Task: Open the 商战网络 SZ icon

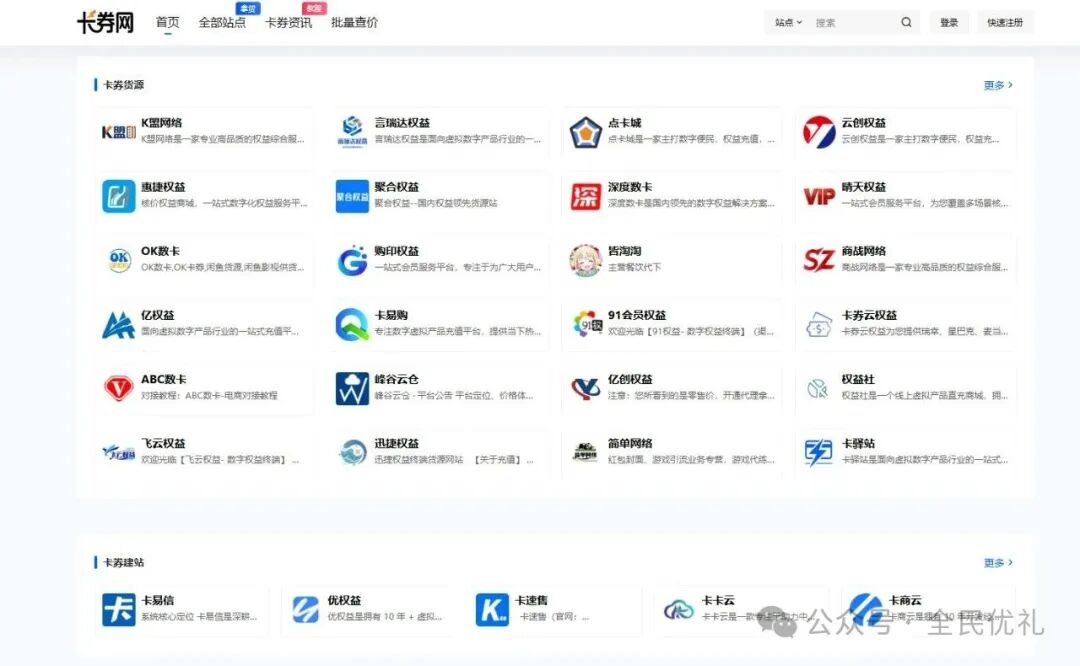Action: pos(819,260)
